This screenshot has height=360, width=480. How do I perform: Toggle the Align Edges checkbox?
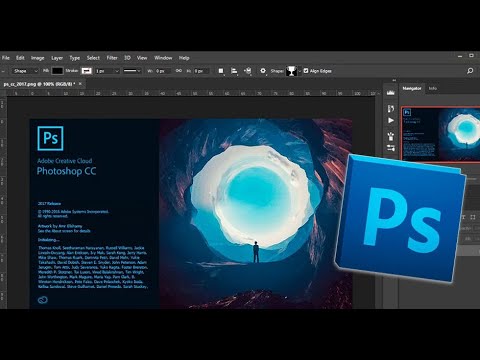tap(306, 71)
